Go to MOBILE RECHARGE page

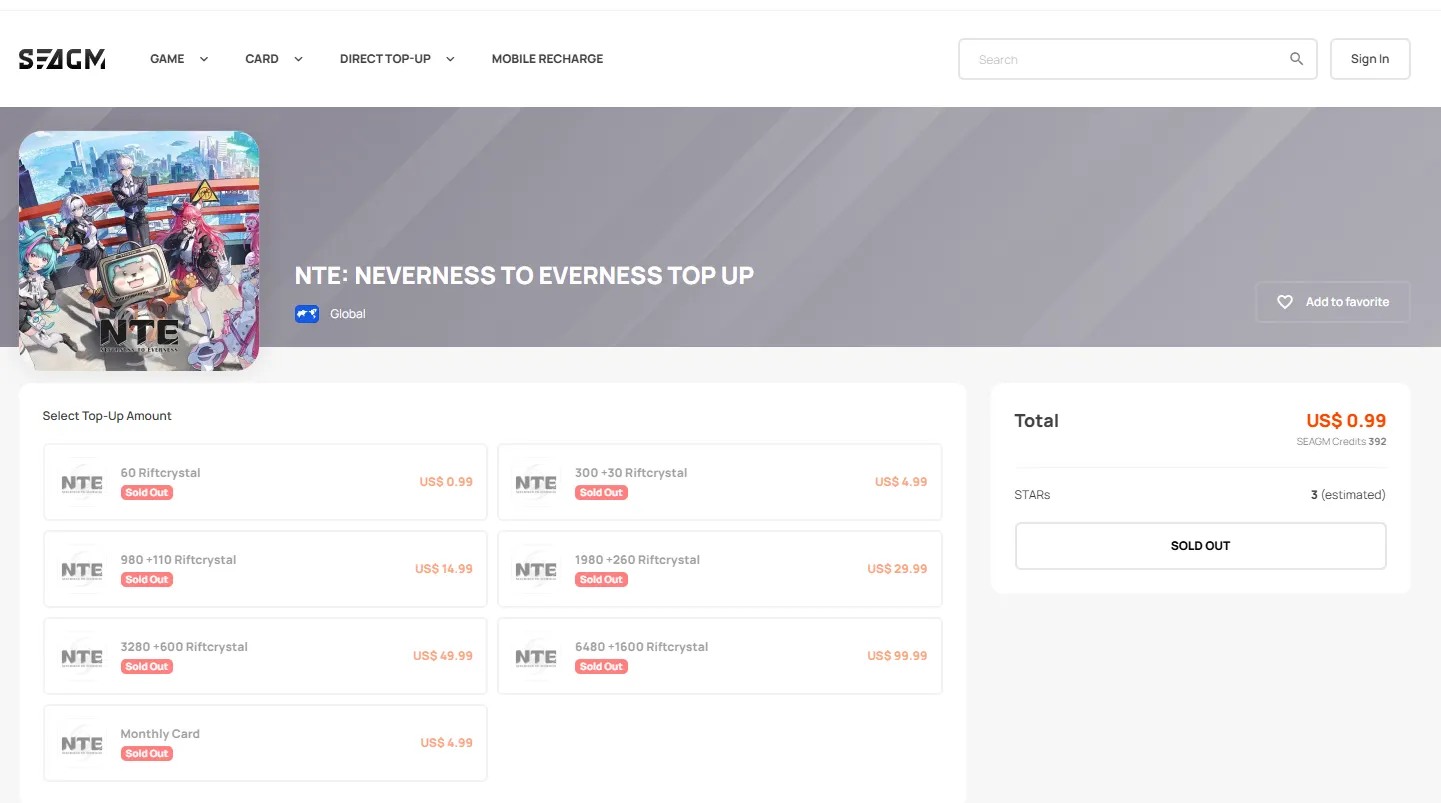[547, 59]
